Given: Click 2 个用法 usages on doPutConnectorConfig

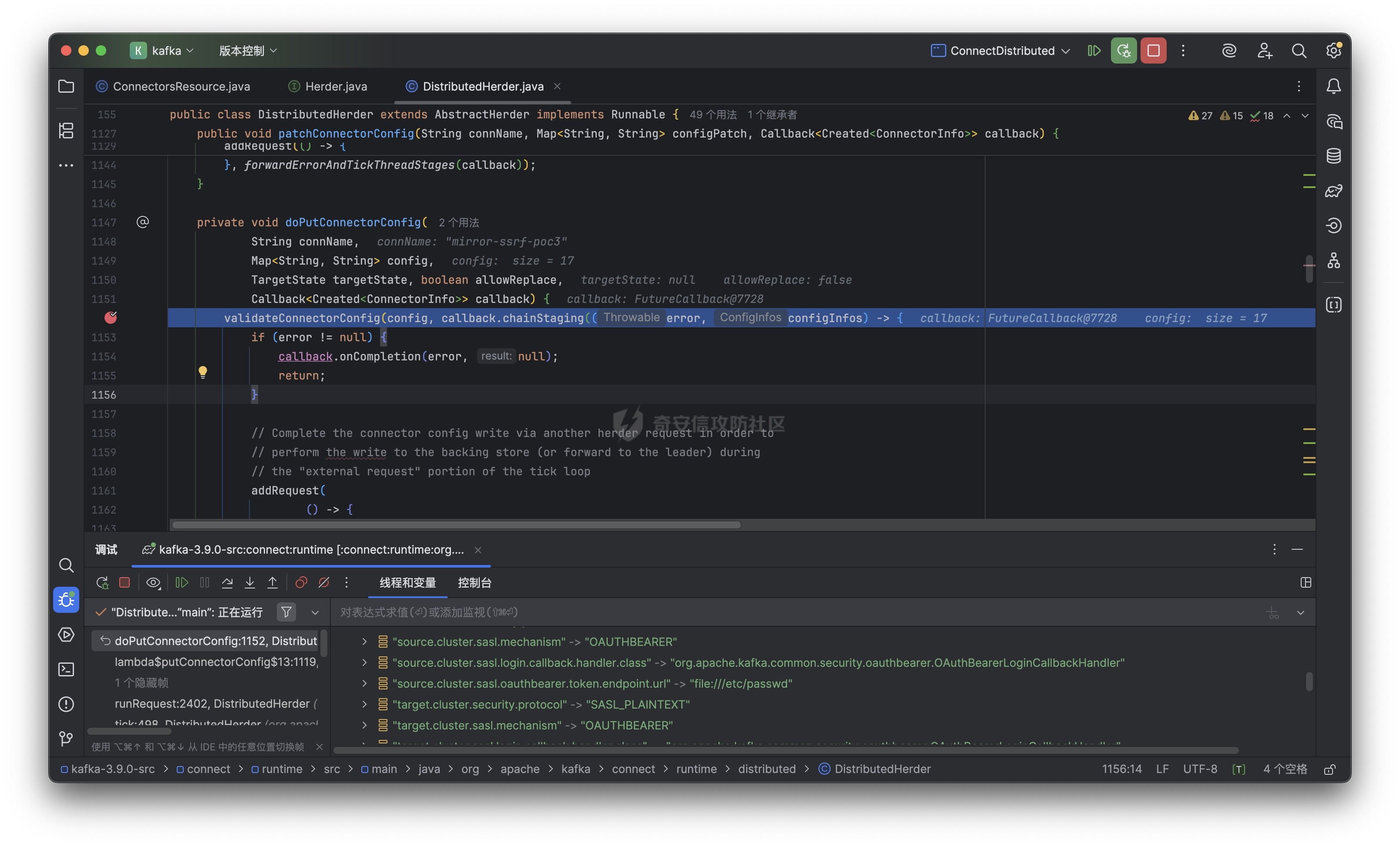Looking at the screenshot, I should coord(458,222).
